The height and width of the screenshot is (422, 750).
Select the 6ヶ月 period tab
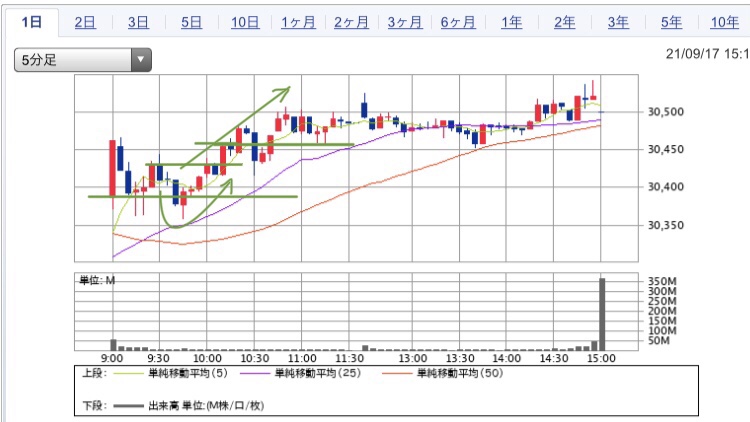(458, 21)
